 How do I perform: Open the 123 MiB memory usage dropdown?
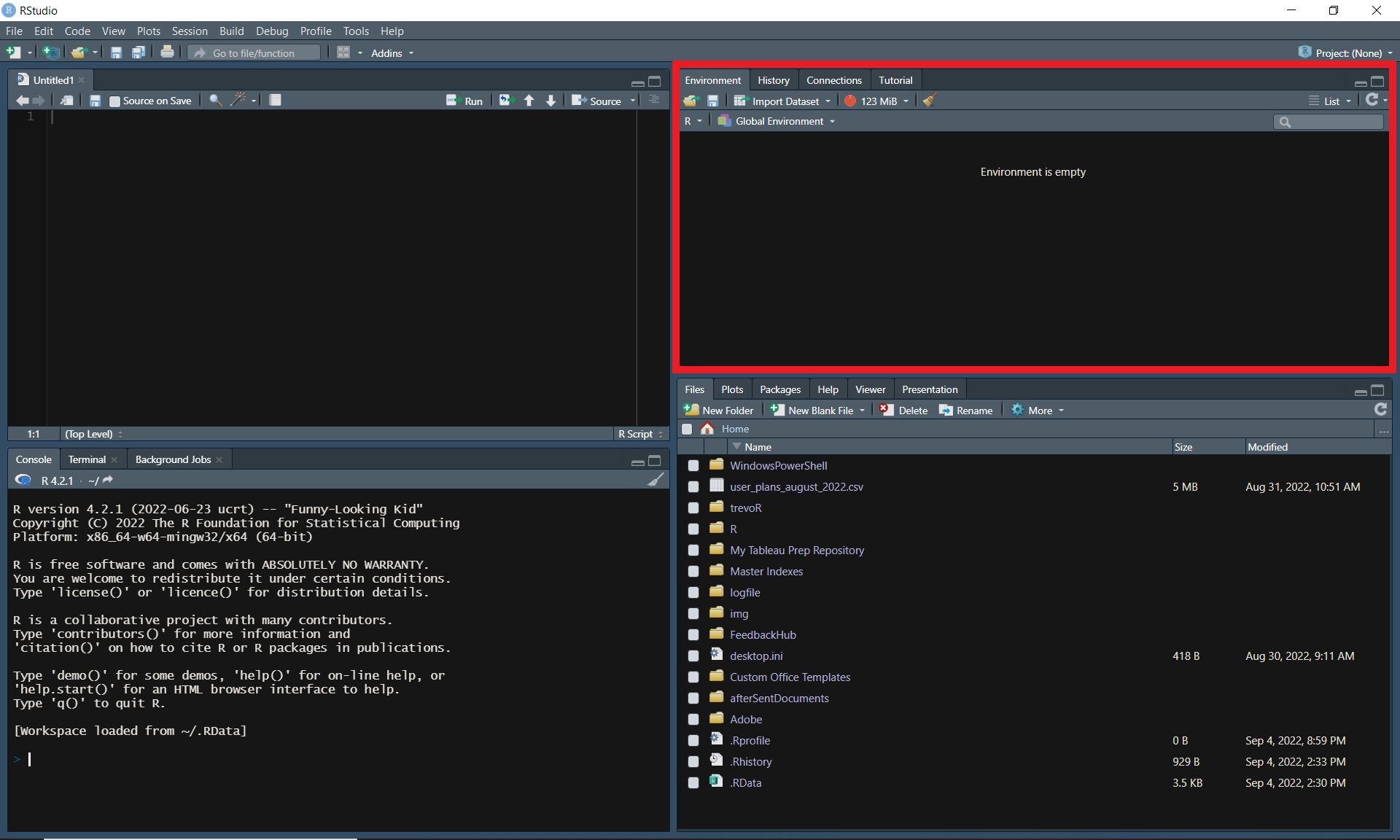tap(876, 101)
